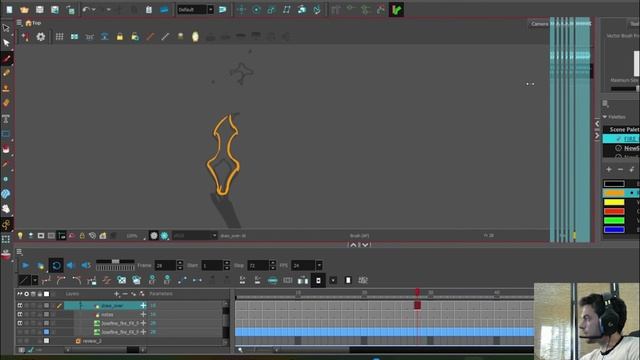Enable the onion skin watch icon
This screenshot has height=360, width=640.
[195, 37]
